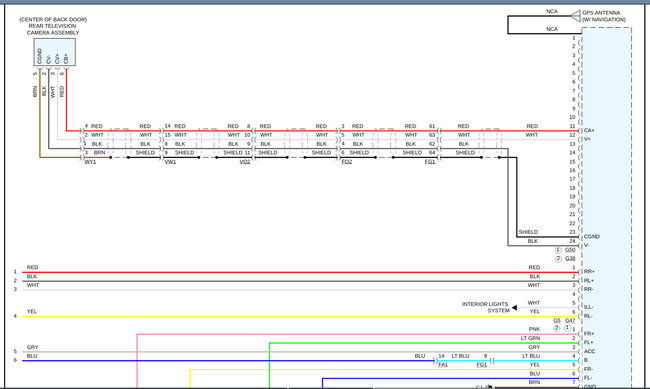Click the CGND terminal at pin 23
This screenshot has width=650, height=389.
click(x=592, y=236)
